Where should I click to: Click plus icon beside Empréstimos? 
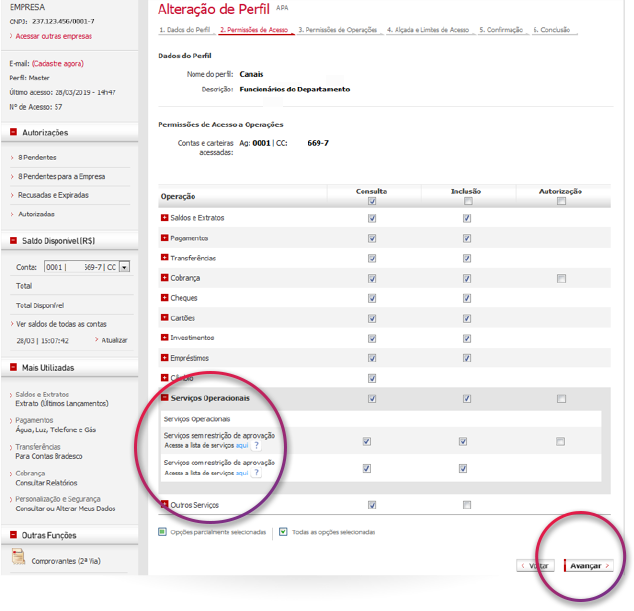(165, 358)
